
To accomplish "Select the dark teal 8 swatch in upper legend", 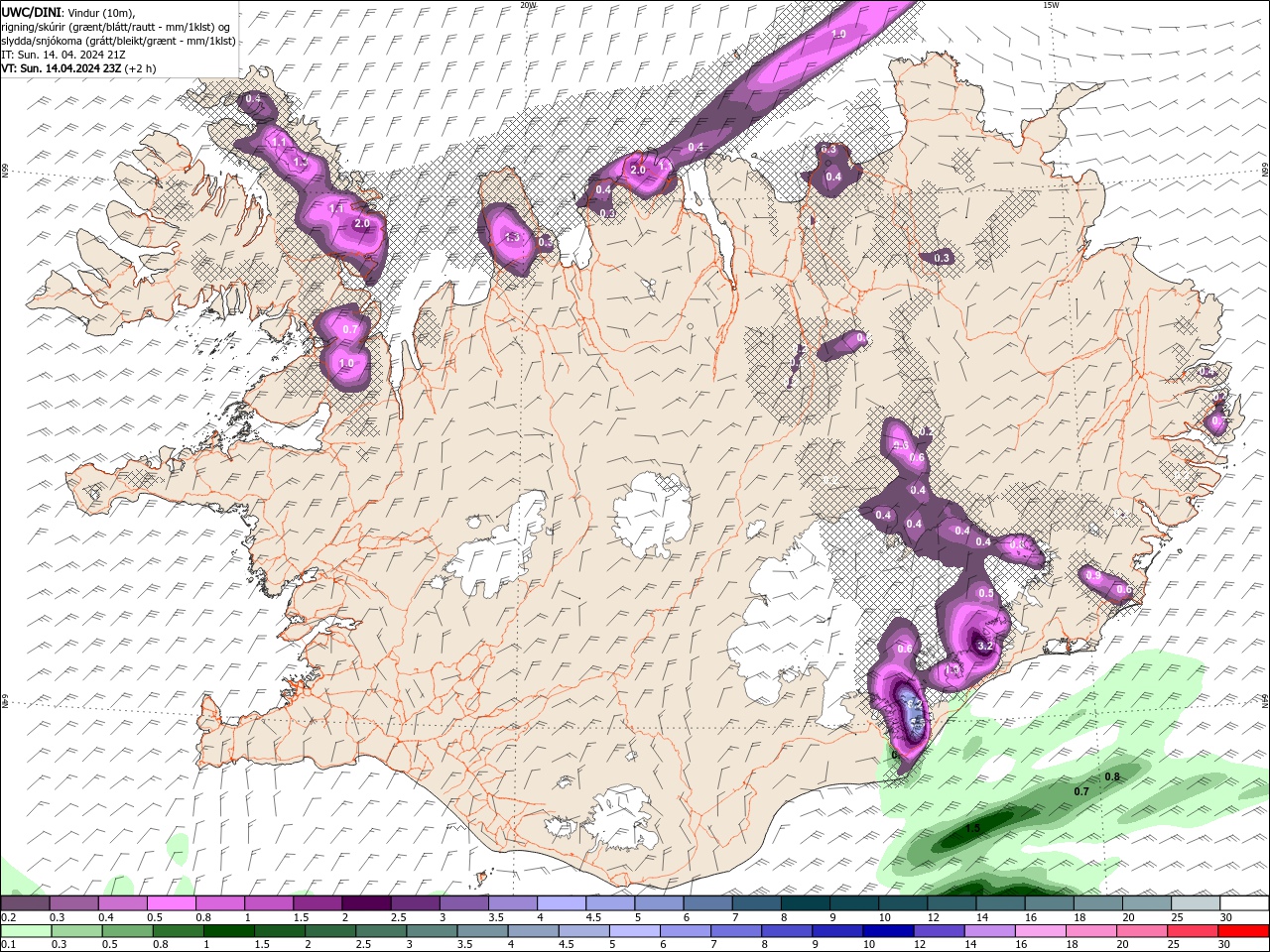I will pyautogui.click(x=805, y=902).
